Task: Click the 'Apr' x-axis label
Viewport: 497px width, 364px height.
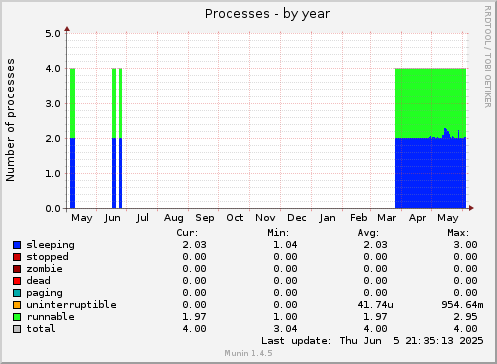Action: [x=417, y=218]
